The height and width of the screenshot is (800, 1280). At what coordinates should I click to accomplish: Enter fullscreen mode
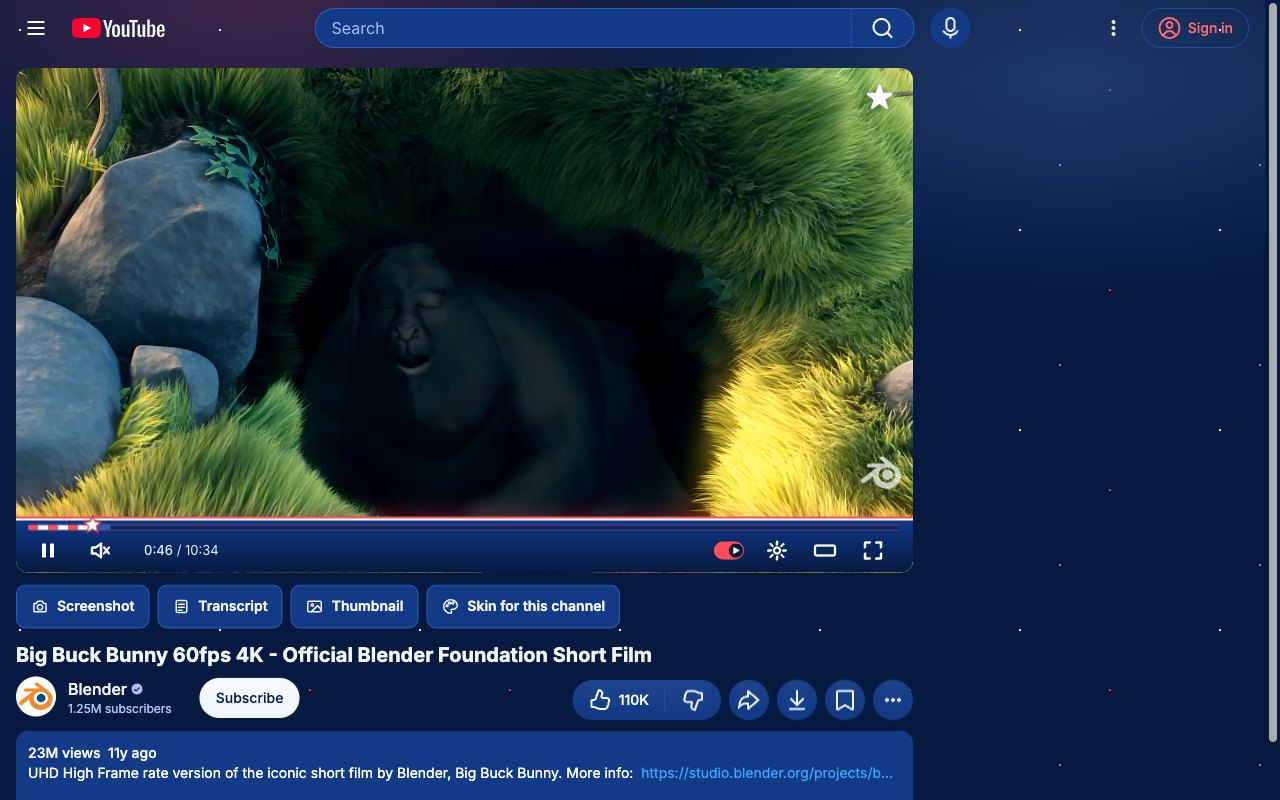tap(873, 550)
